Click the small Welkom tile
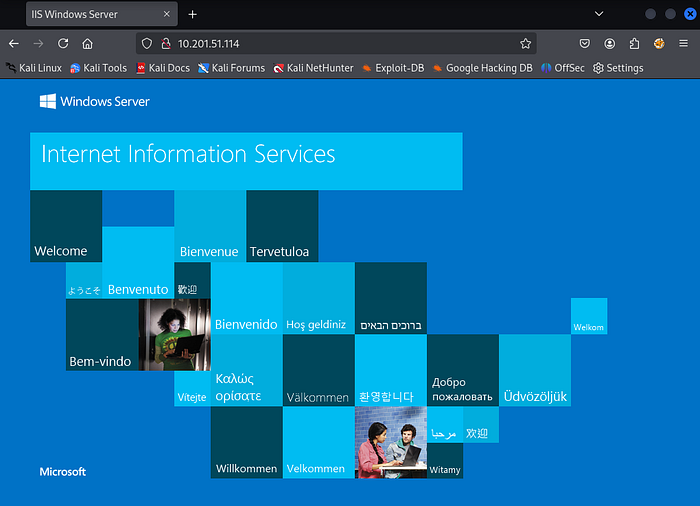 coord(589,316)
